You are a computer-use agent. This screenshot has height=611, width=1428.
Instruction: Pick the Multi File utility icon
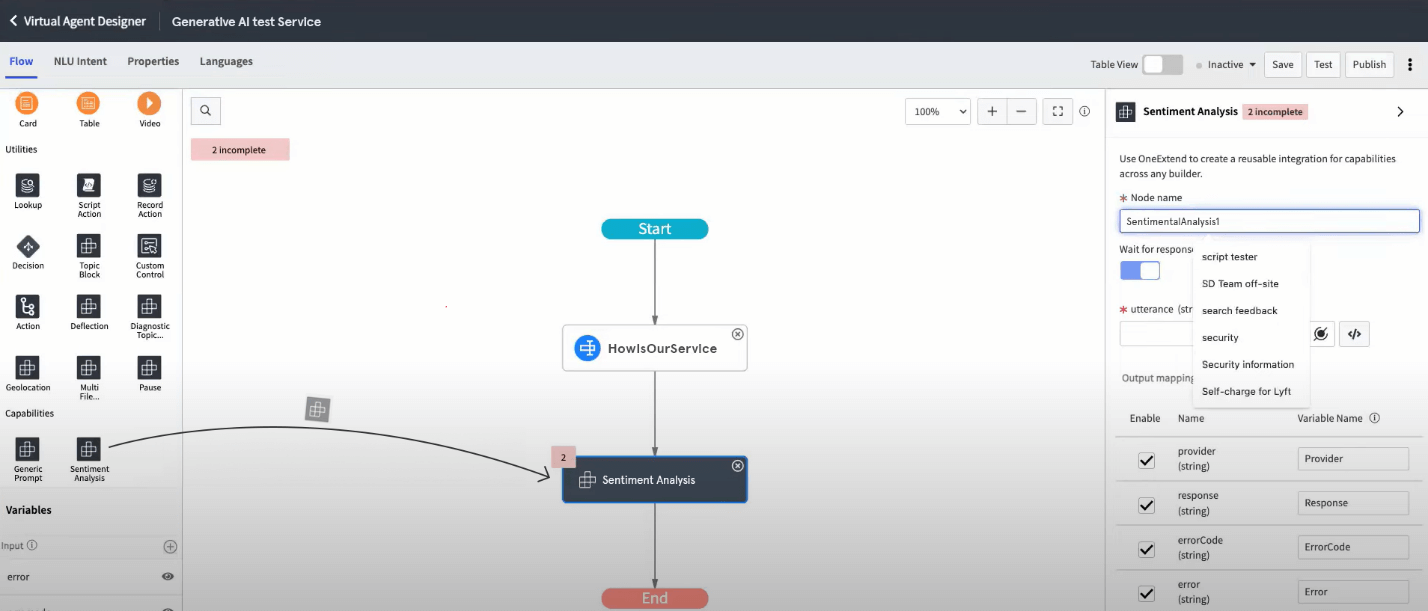[x=89, y=367]
